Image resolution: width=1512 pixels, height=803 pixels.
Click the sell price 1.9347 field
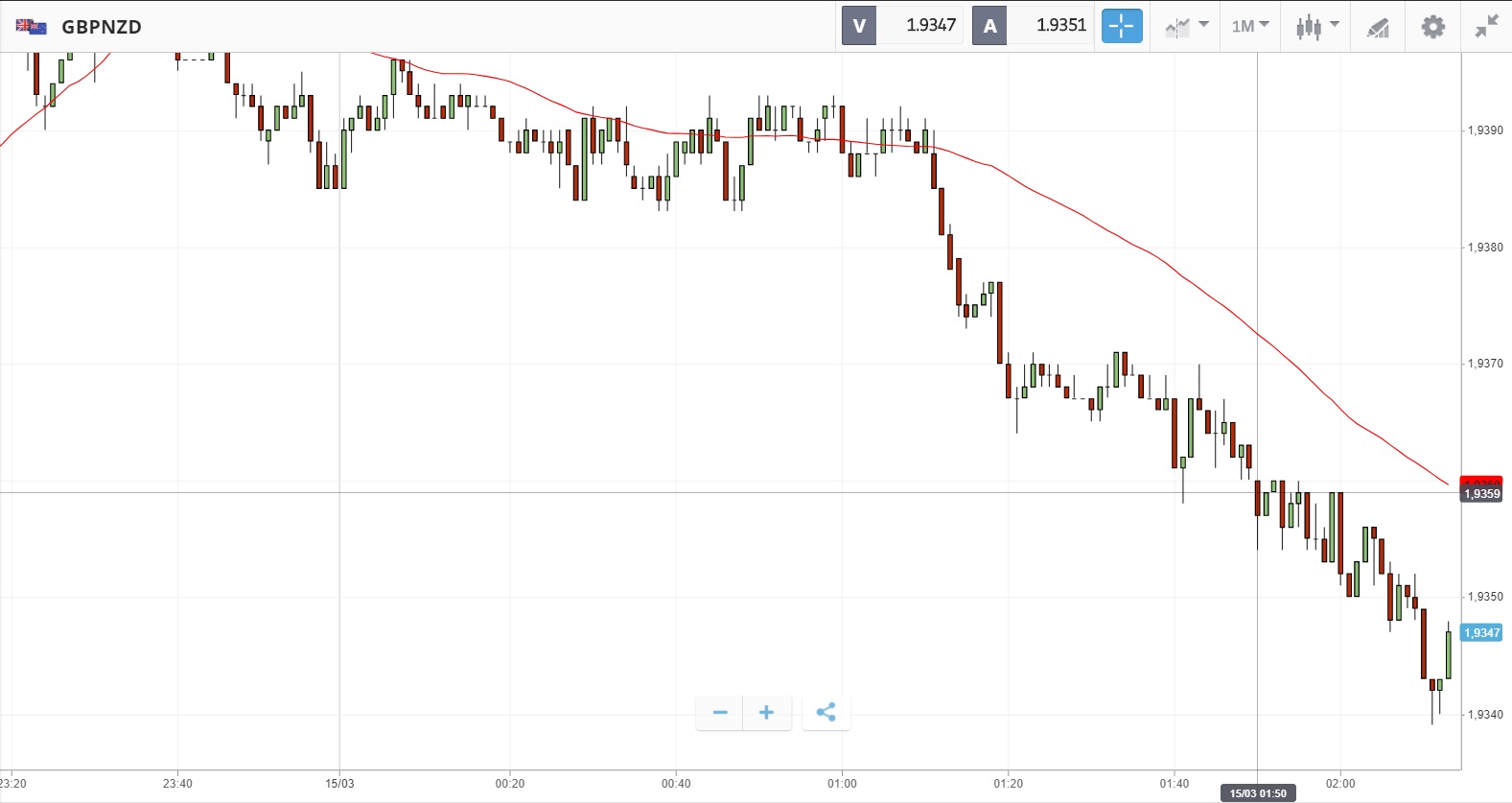coord(922,26)
